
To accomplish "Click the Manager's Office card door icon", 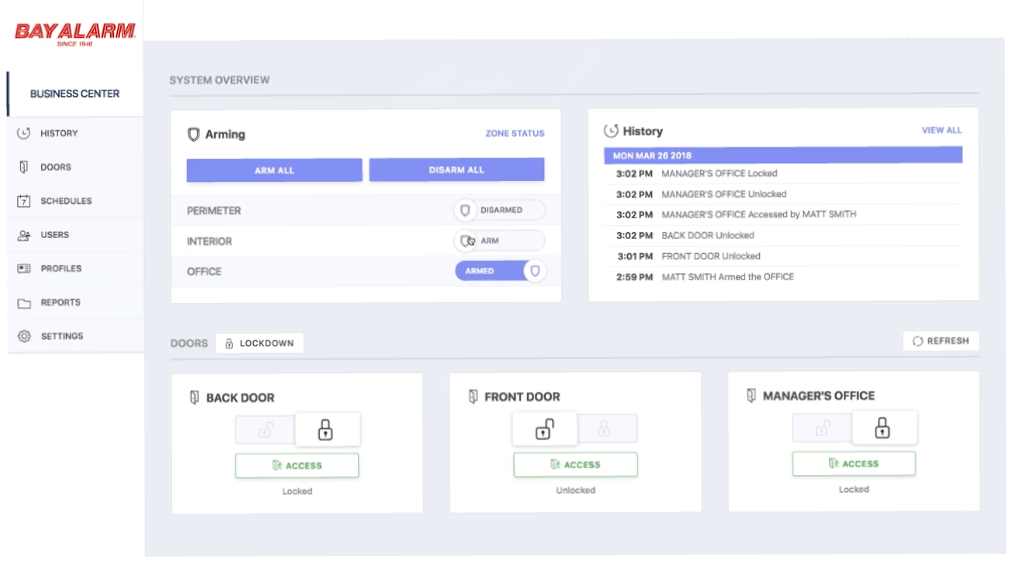I will click(x=751, y=395).
